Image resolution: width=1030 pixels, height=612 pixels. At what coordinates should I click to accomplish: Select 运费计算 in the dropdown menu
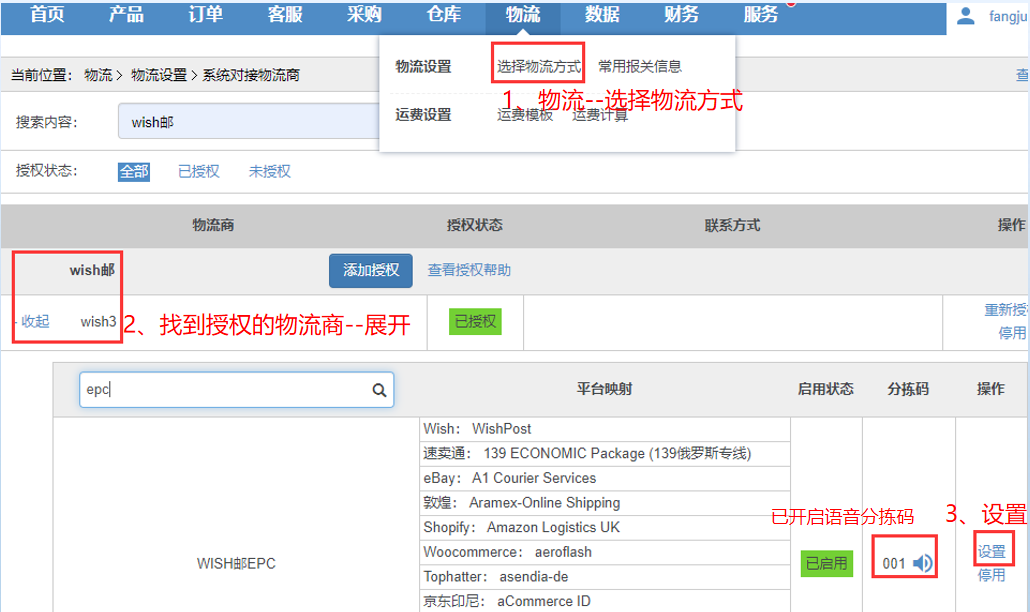pyautogui.click(x=600, y=116)
